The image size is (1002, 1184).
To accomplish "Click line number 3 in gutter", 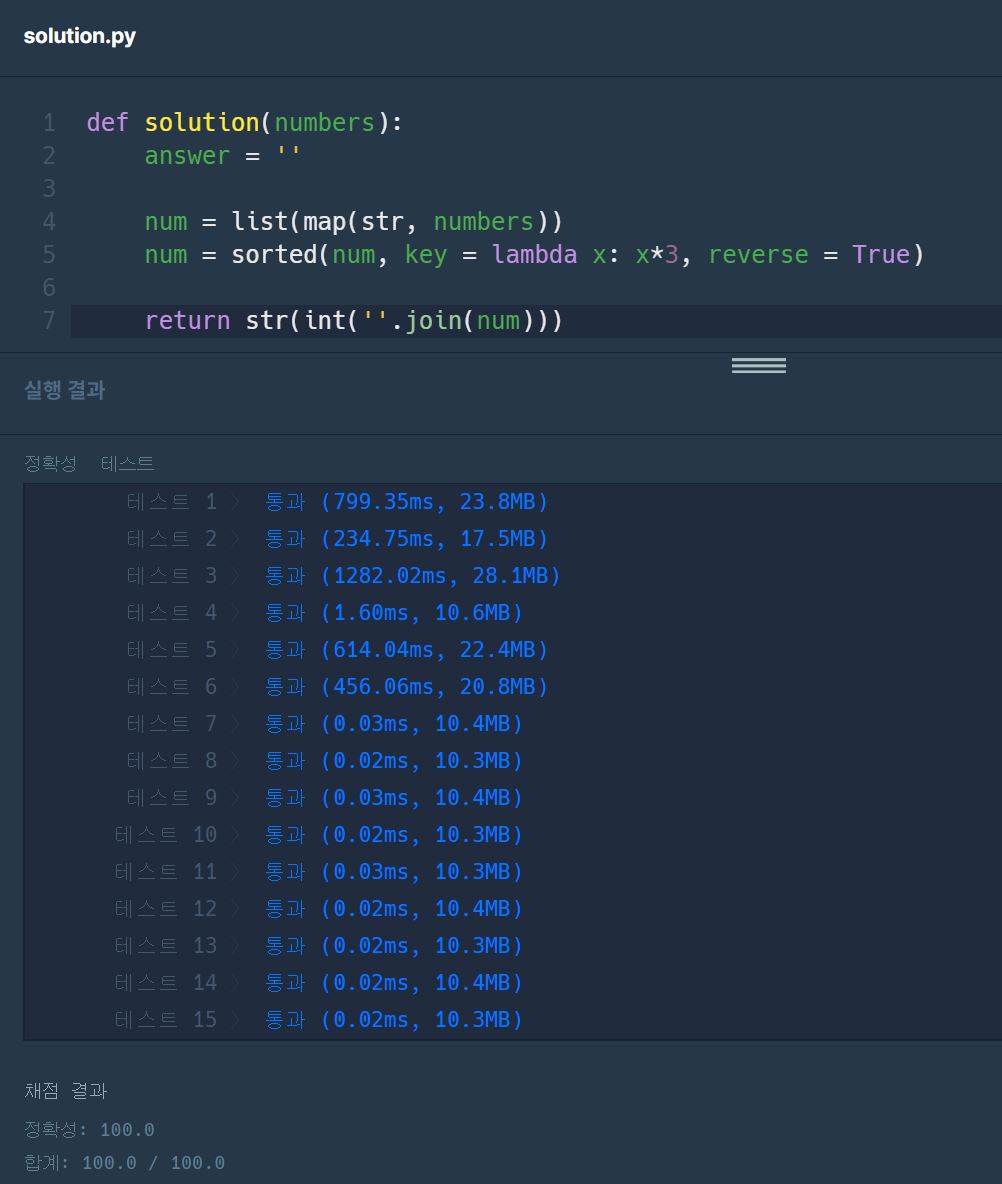I will [49, 188].
